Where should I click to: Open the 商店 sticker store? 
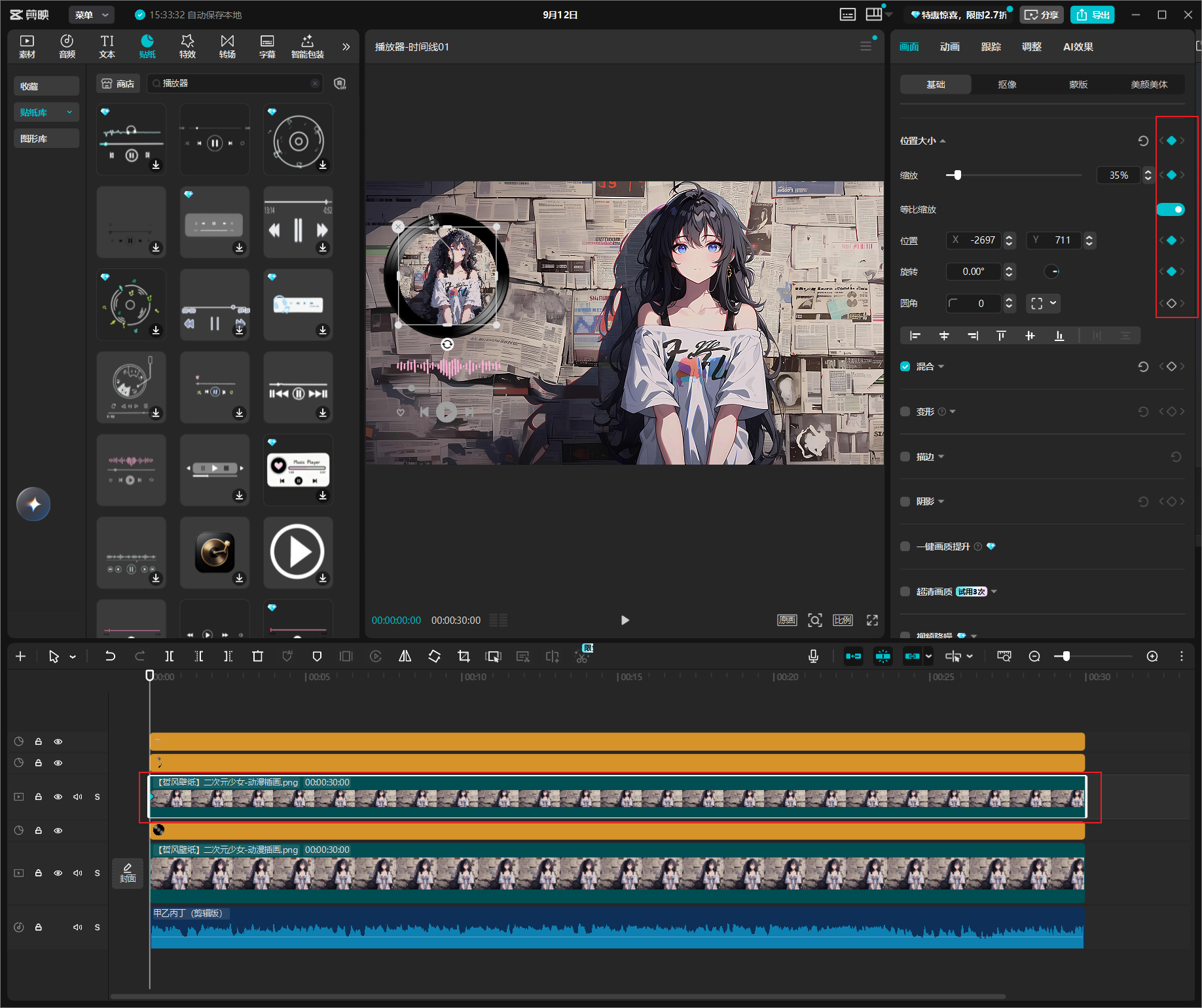click(x=118, y=84)
